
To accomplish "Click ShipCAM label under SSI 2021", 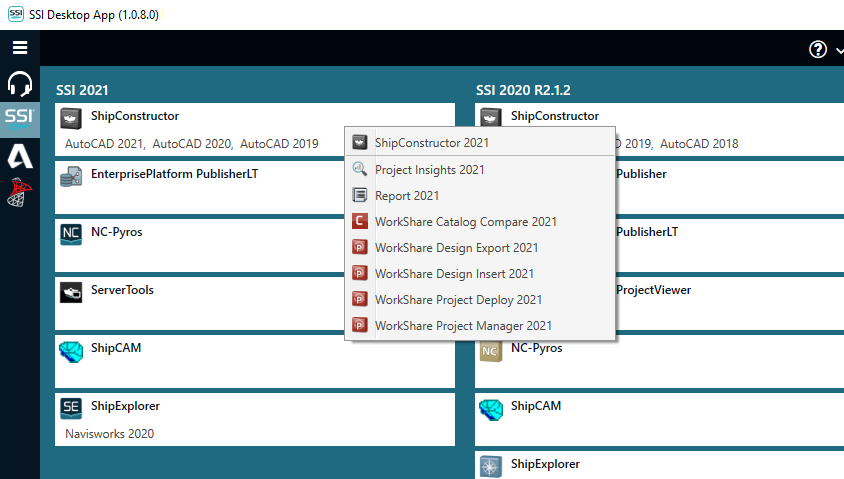I will [x=116, y=348].
